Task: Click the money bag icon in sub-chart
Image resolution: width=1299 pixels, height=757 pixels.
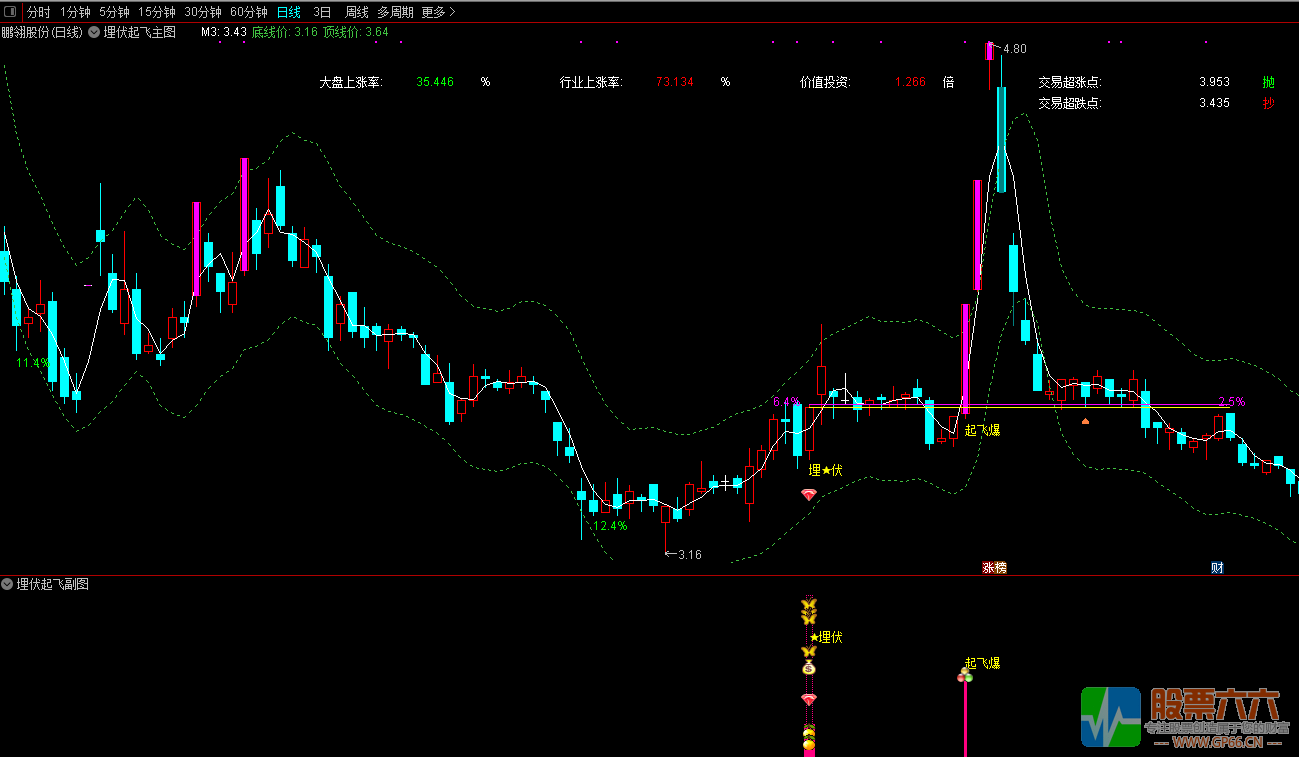Action: (808, 667)
